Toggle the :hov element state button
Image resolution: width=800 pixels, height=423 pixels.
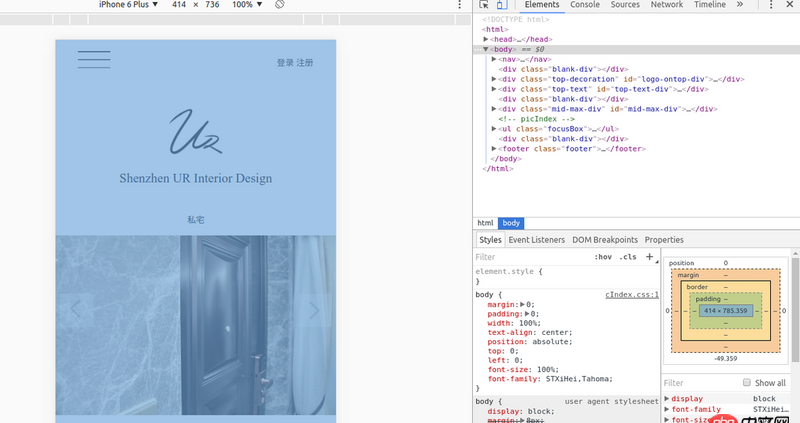point(603,257)
